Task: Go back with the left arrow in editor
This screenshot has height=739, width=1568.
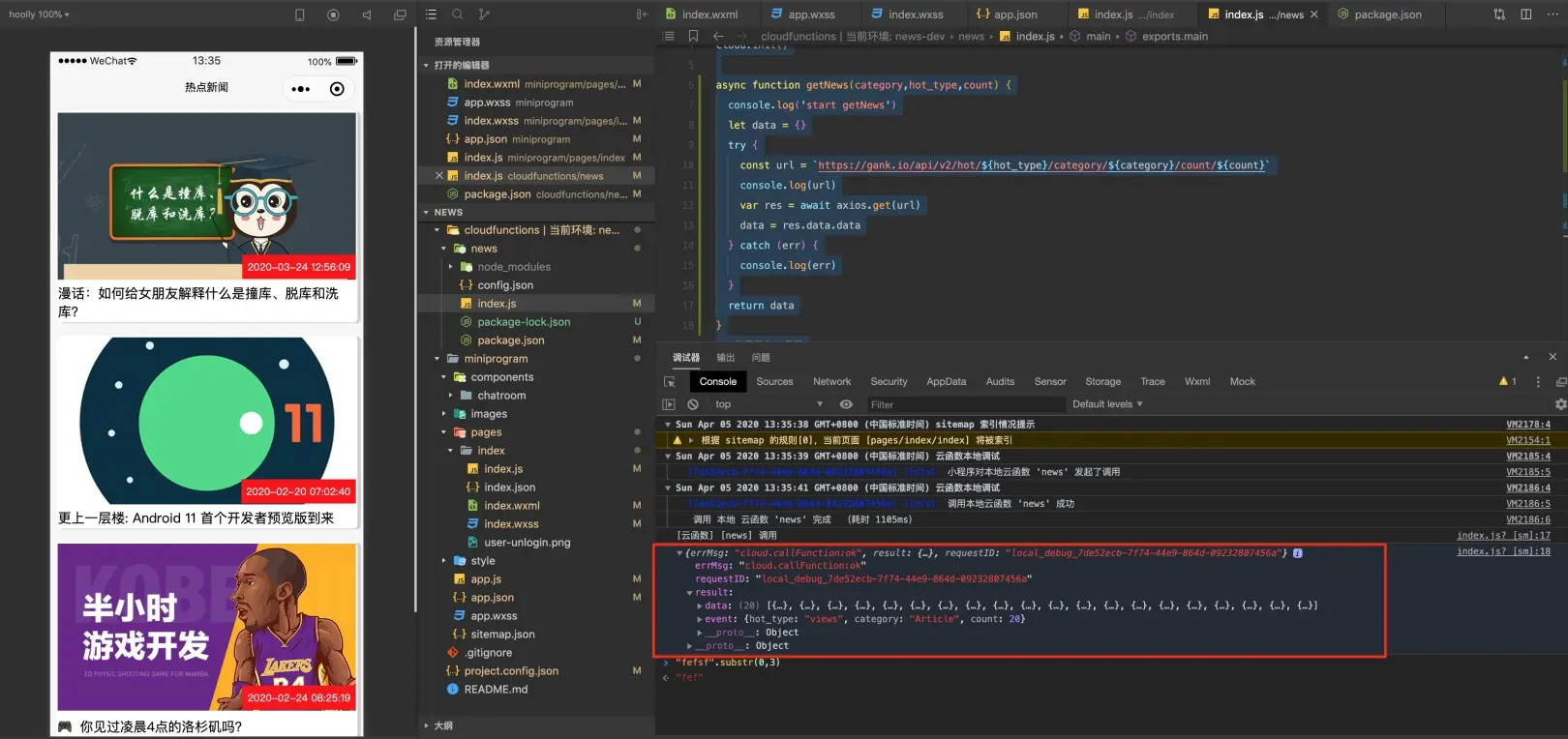Action: point(718,36)
